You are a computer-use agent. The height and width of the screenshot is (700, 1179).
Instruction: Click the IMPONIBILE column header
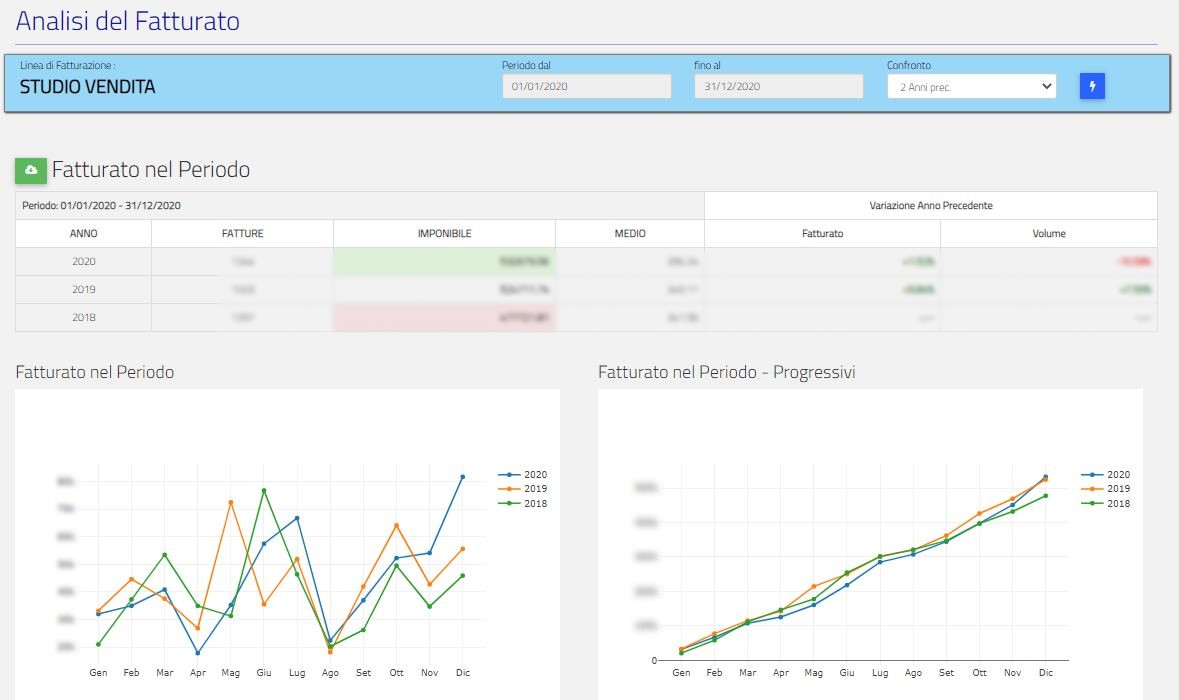pyautogui.click(x=444, y=234)
